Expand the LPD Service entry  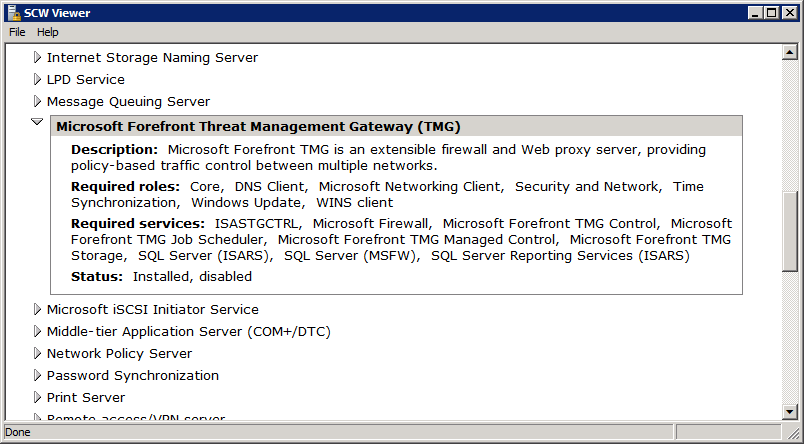(37, 79)
